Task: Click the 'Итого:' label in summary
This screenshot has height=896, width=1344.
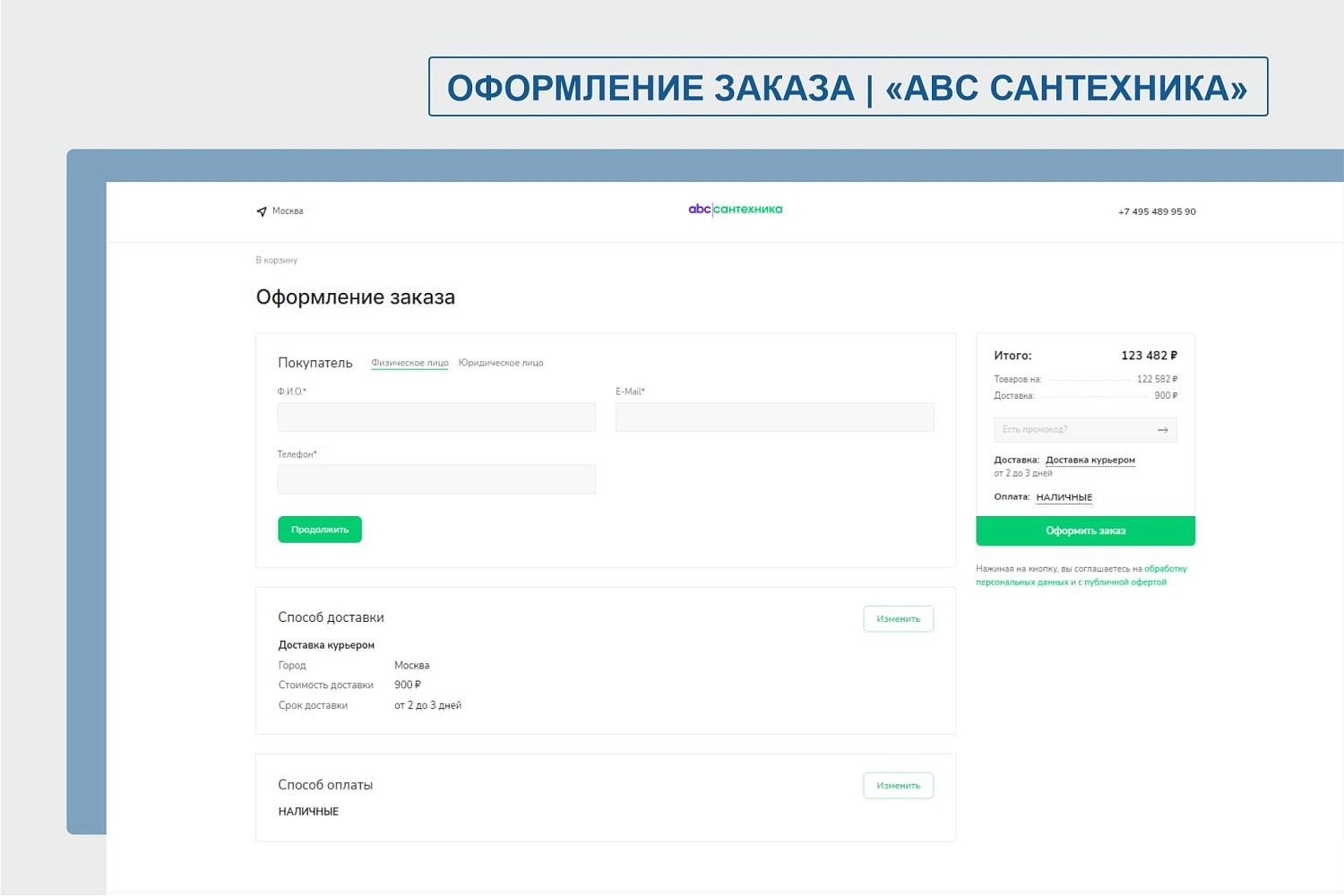Action: 1012,356
